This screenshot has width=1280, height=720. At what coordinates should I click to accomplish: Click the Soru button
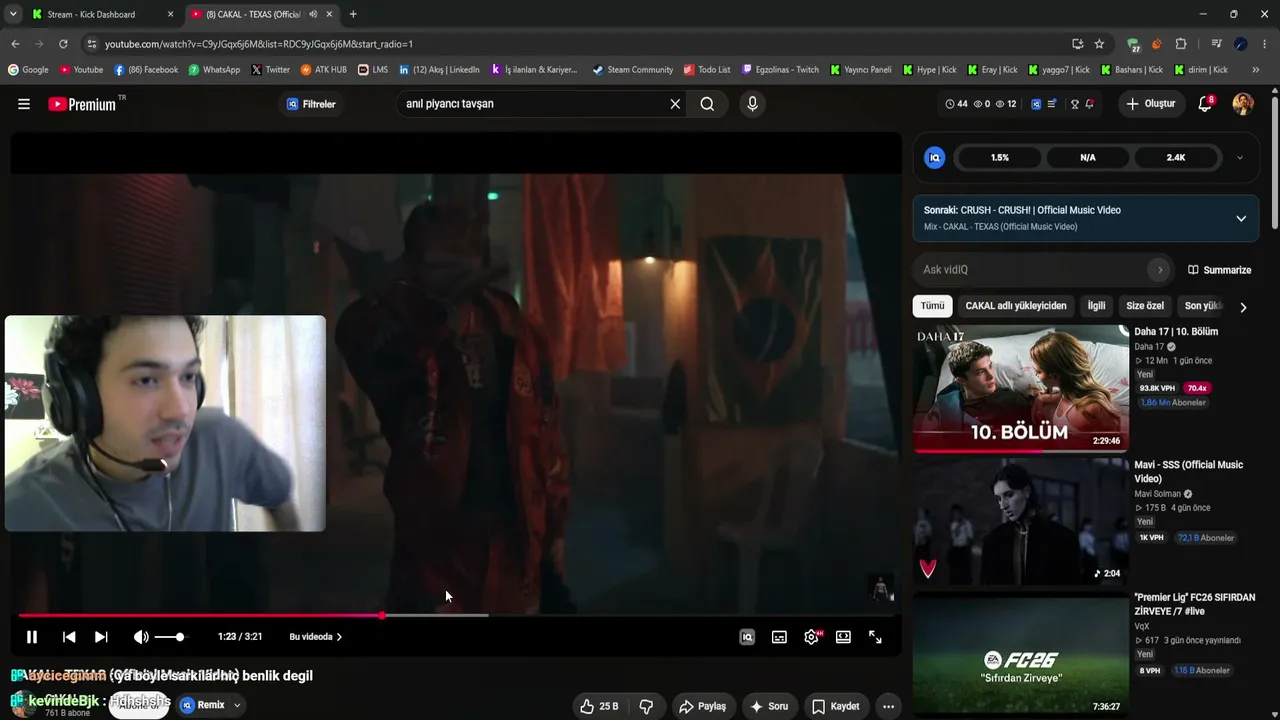pos(769,706)
